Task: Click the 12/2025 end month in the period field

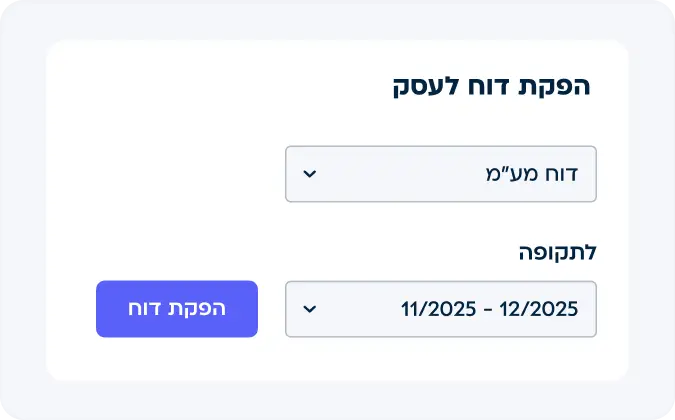Action: (x=543, y=309)
